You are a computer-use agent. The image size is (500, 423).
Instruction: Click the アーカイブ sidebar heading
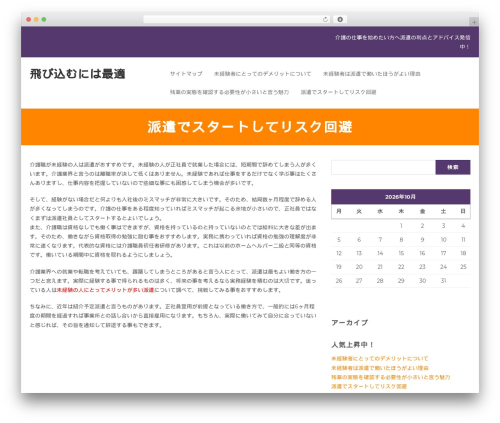[x=350, y=322]
